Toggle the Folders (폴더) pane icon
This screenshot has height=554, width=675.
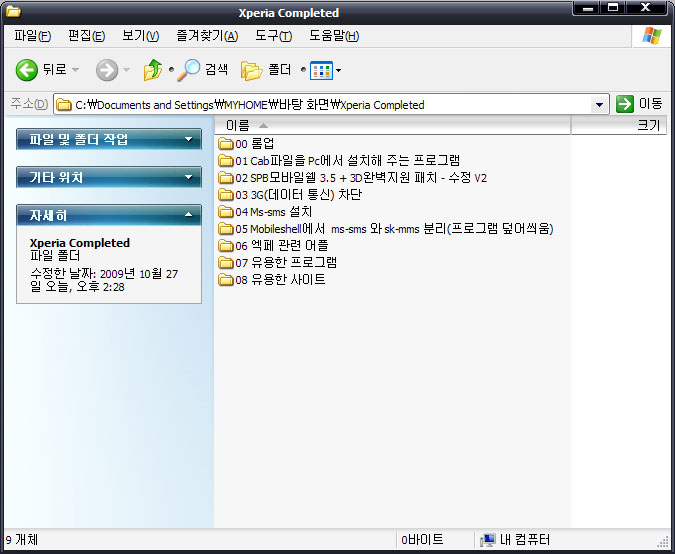click(x=251, y=70)
